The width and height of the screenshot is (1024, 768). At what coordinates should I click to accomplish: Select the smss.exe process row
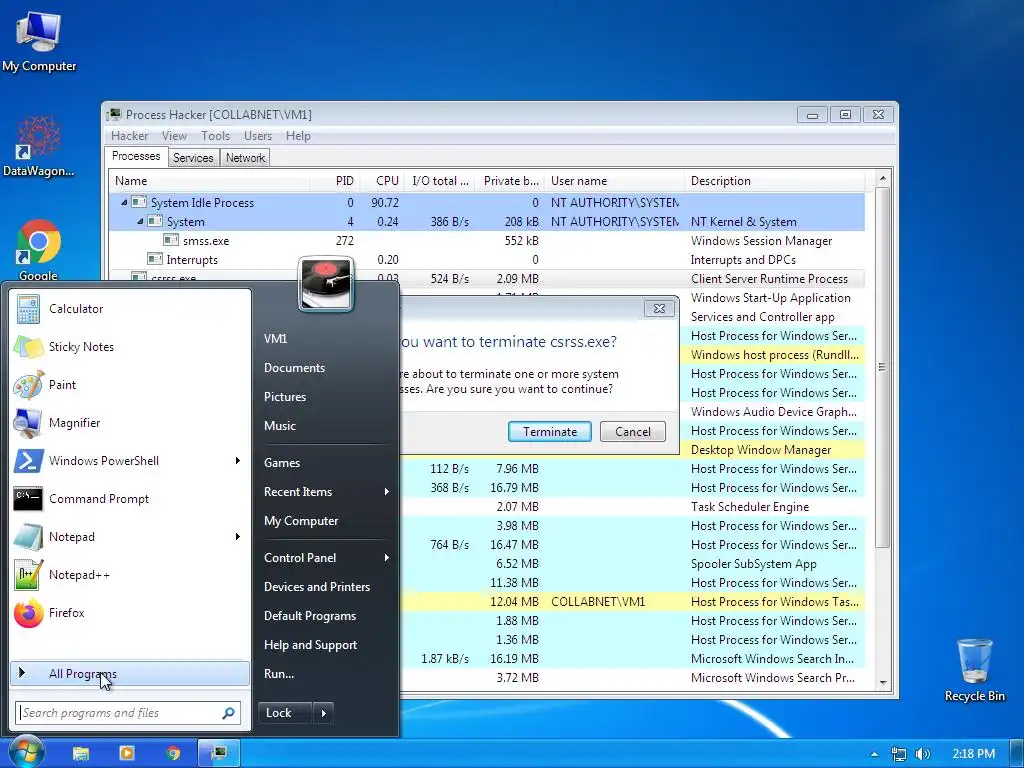487,241
